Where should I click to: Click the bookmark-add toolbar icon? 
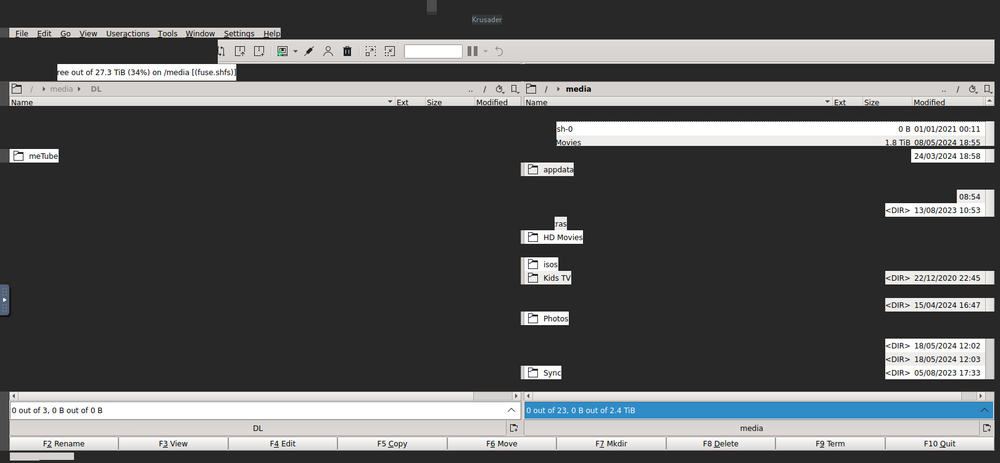click(x=259, y=51)
